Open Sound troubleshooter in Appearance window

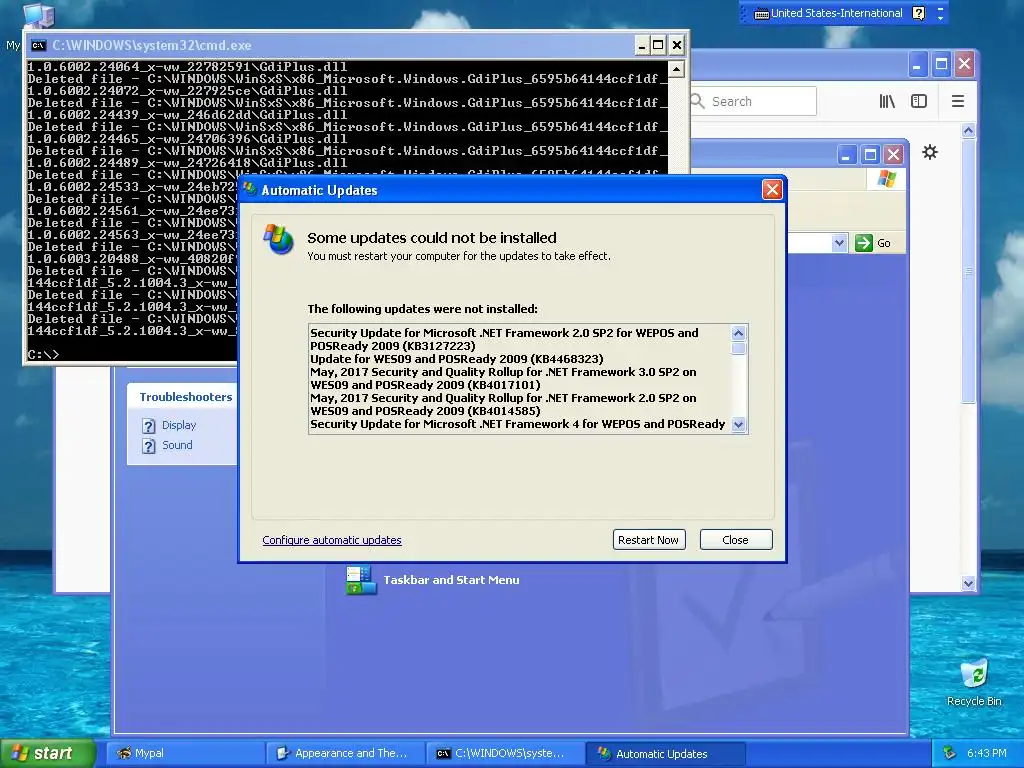(177, 445)
